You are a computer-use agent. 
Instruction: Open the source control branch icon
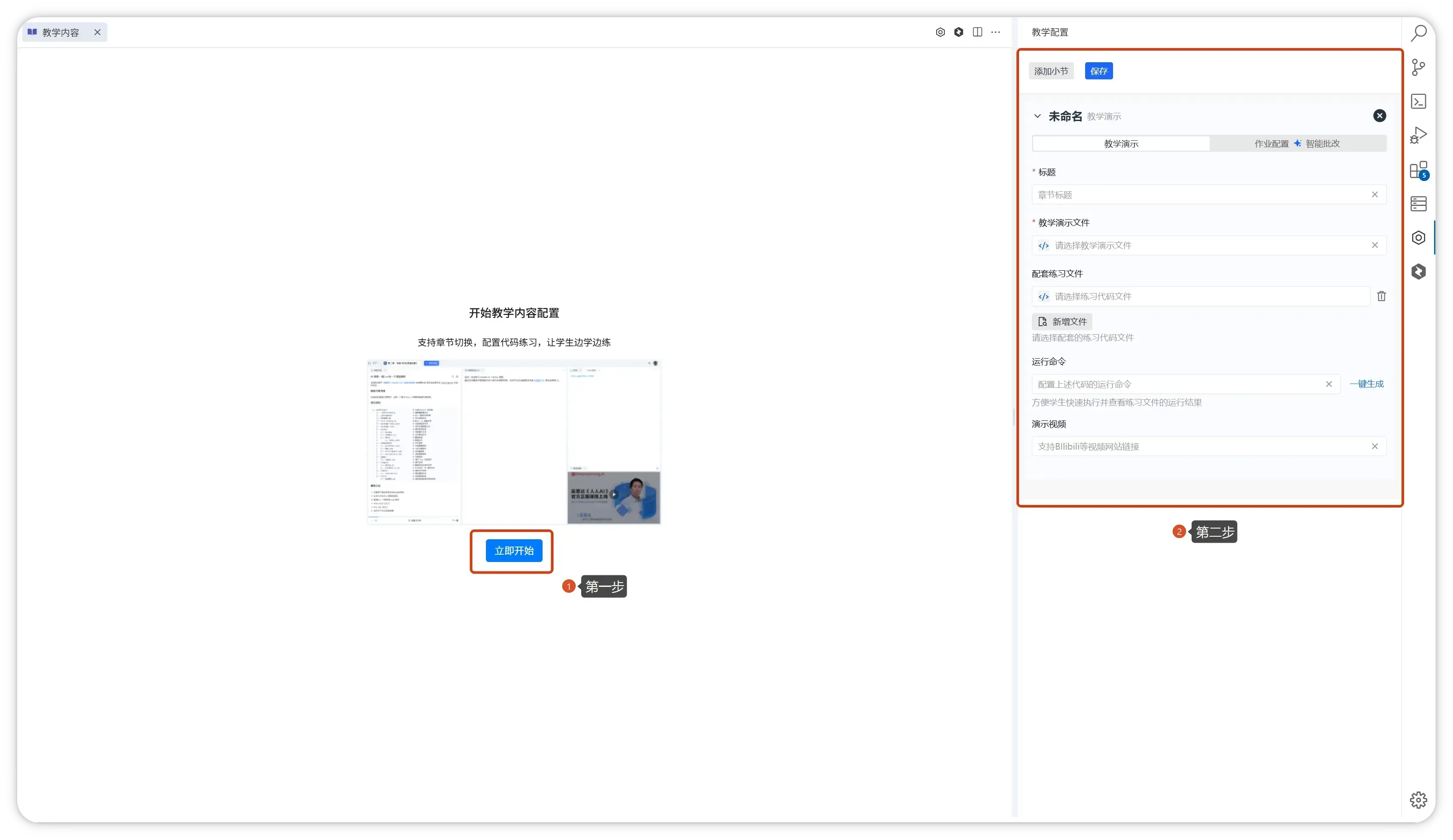(1418, 67)
